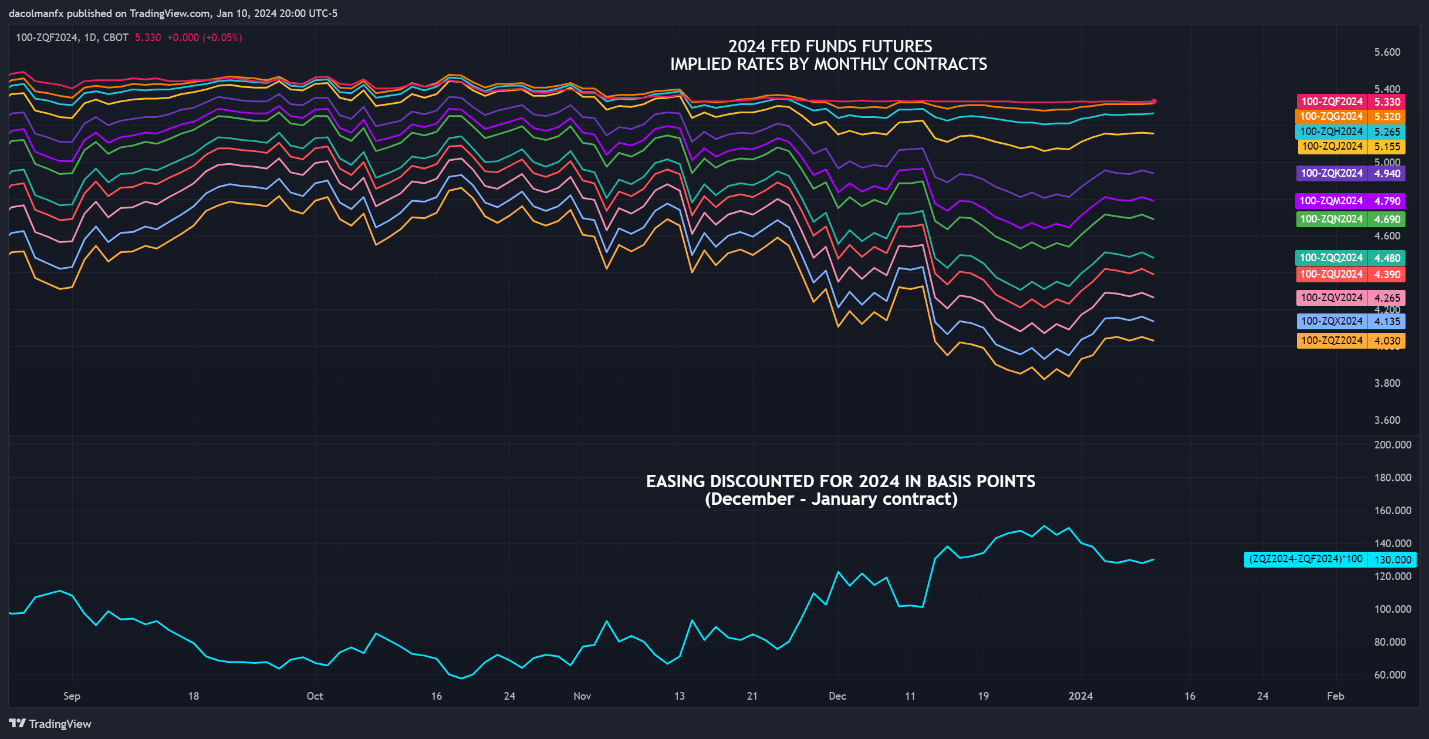Click the '2024' date on time axis
Image resolution: width=1429 pixels, height=739 pixels.
[x=1080, y=695]
